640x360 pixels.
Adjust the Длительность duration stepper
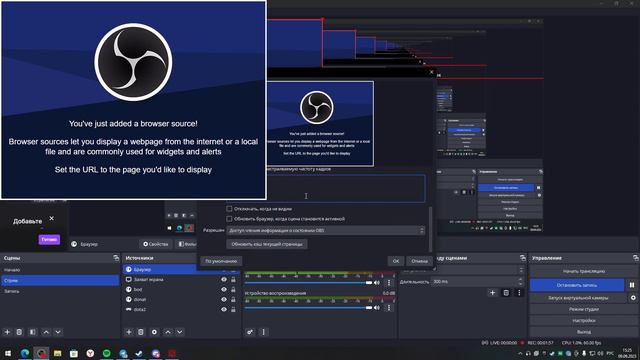pyautogui.click(x=520, y=282)
